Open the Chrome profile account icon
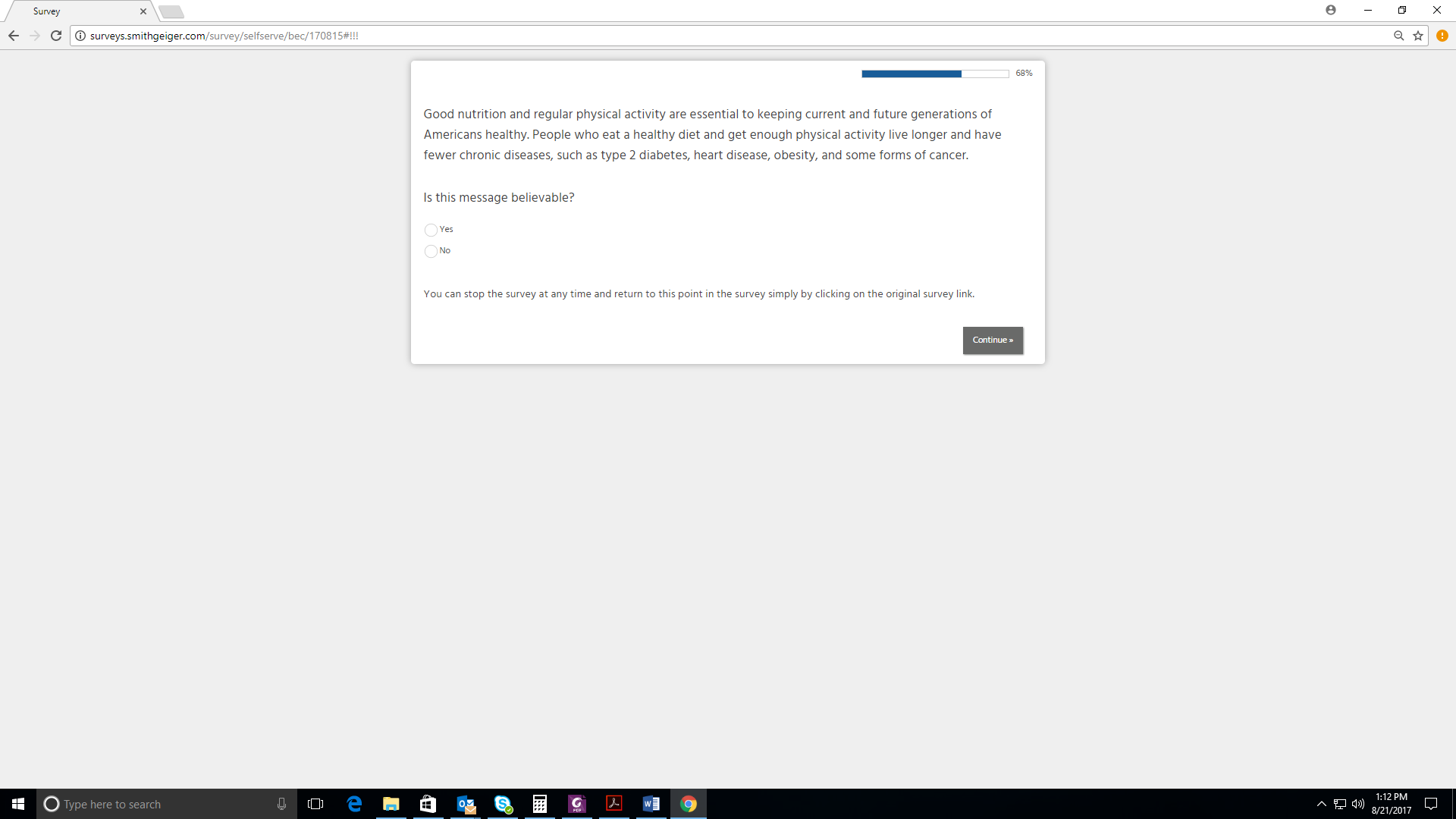 tap(1331, 10)
